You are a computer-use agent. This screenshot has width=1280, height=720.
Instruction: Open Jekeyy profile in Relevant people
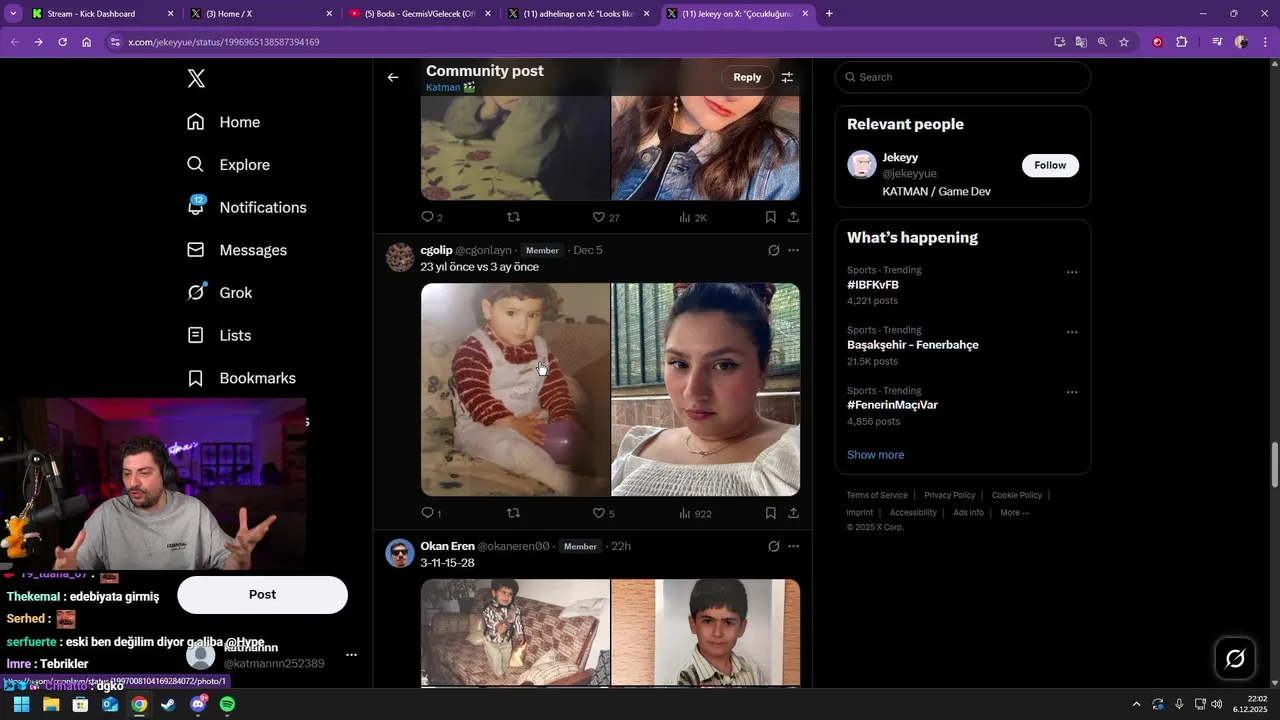[x=900, y=158]
